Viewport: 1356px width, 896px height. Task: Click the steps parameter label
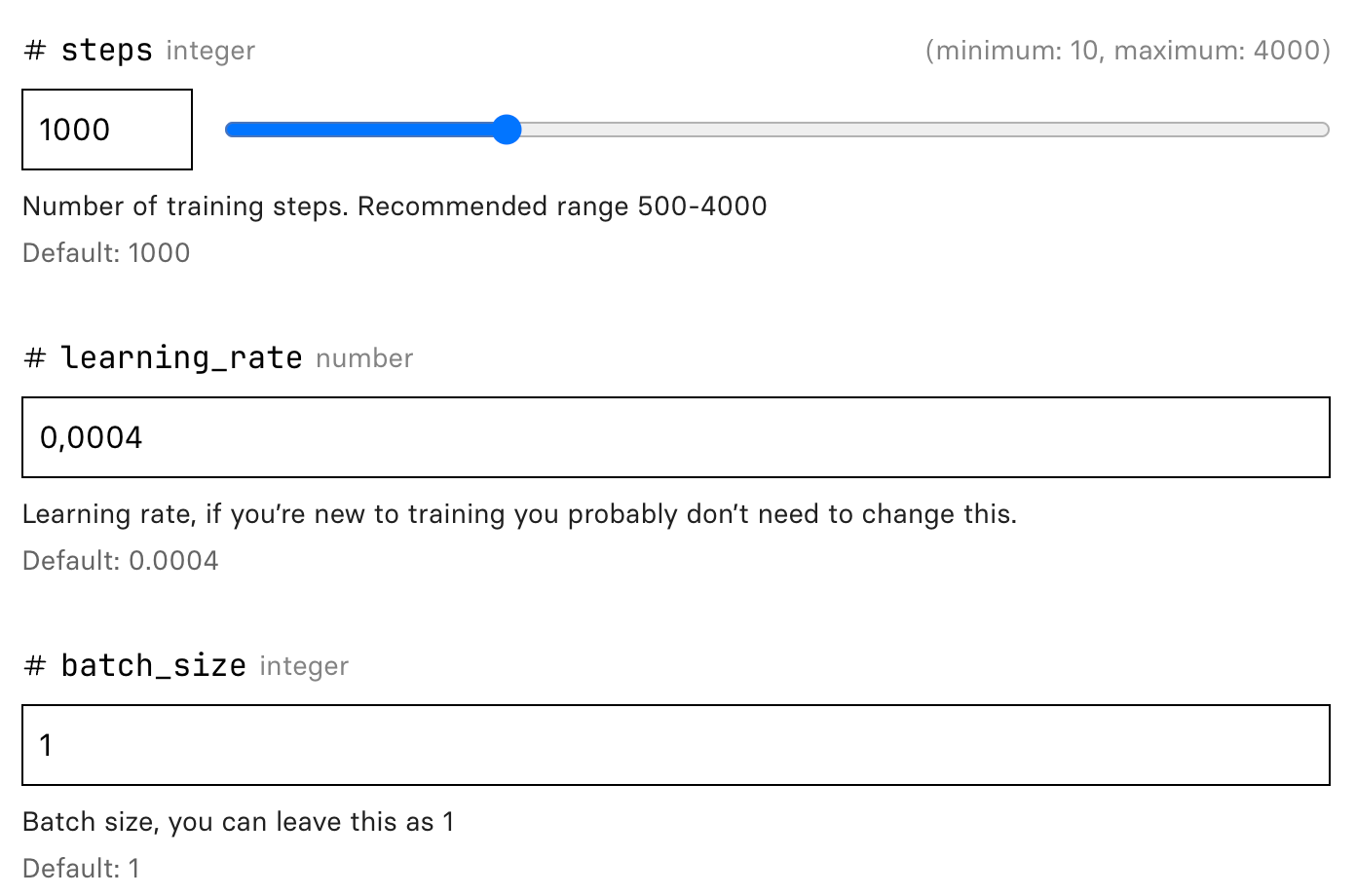tap(107, 51)
